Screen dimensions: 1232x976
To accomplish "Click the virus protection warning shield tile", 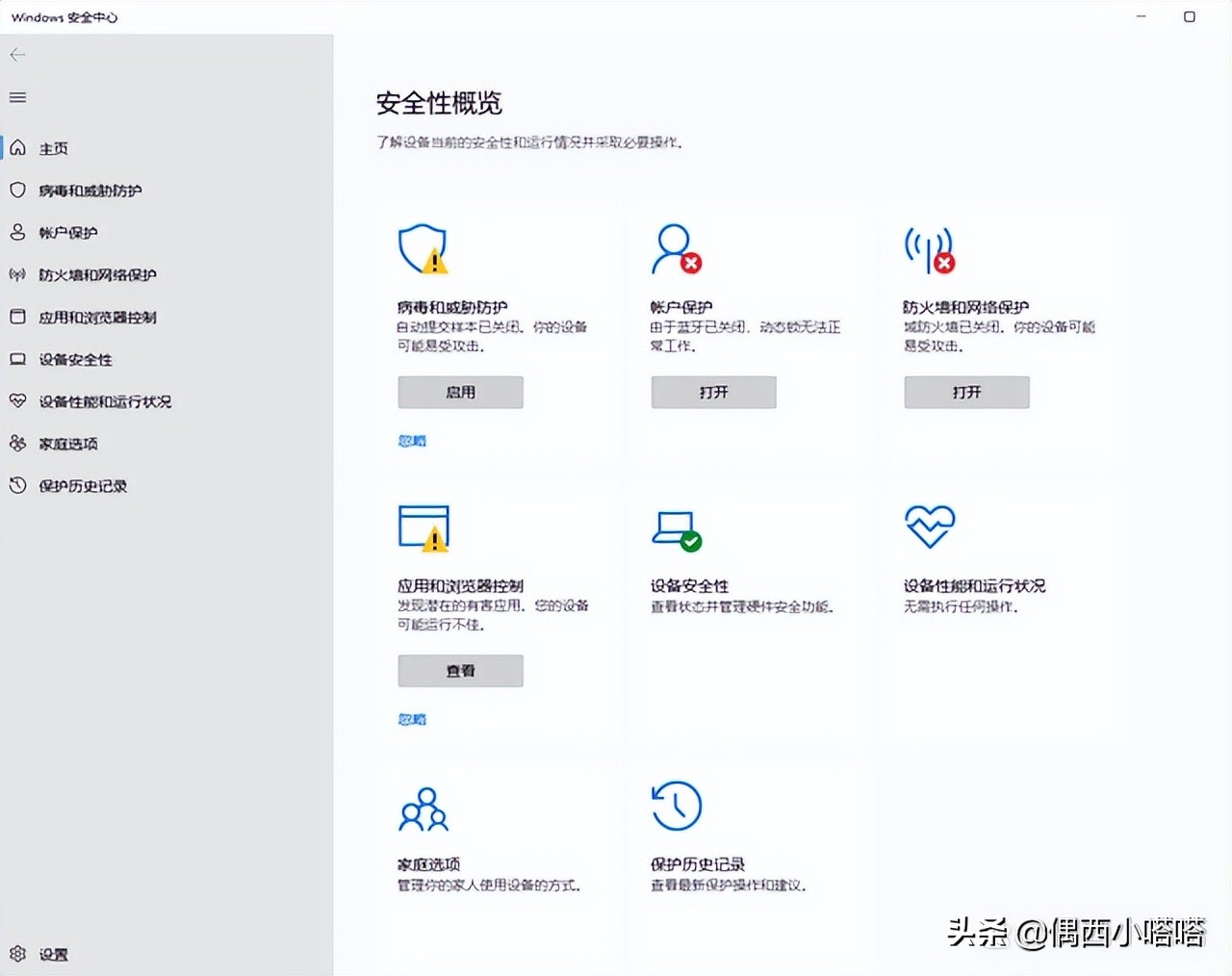I will tap(423, 248).
